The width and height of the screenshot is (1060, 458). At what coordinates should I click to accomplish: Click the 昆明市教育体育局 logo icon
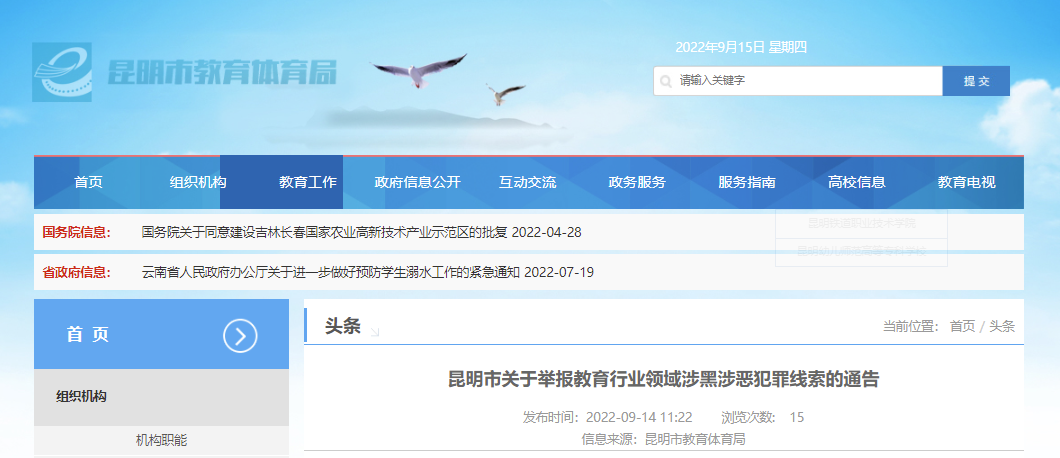[x=62, y=72]
